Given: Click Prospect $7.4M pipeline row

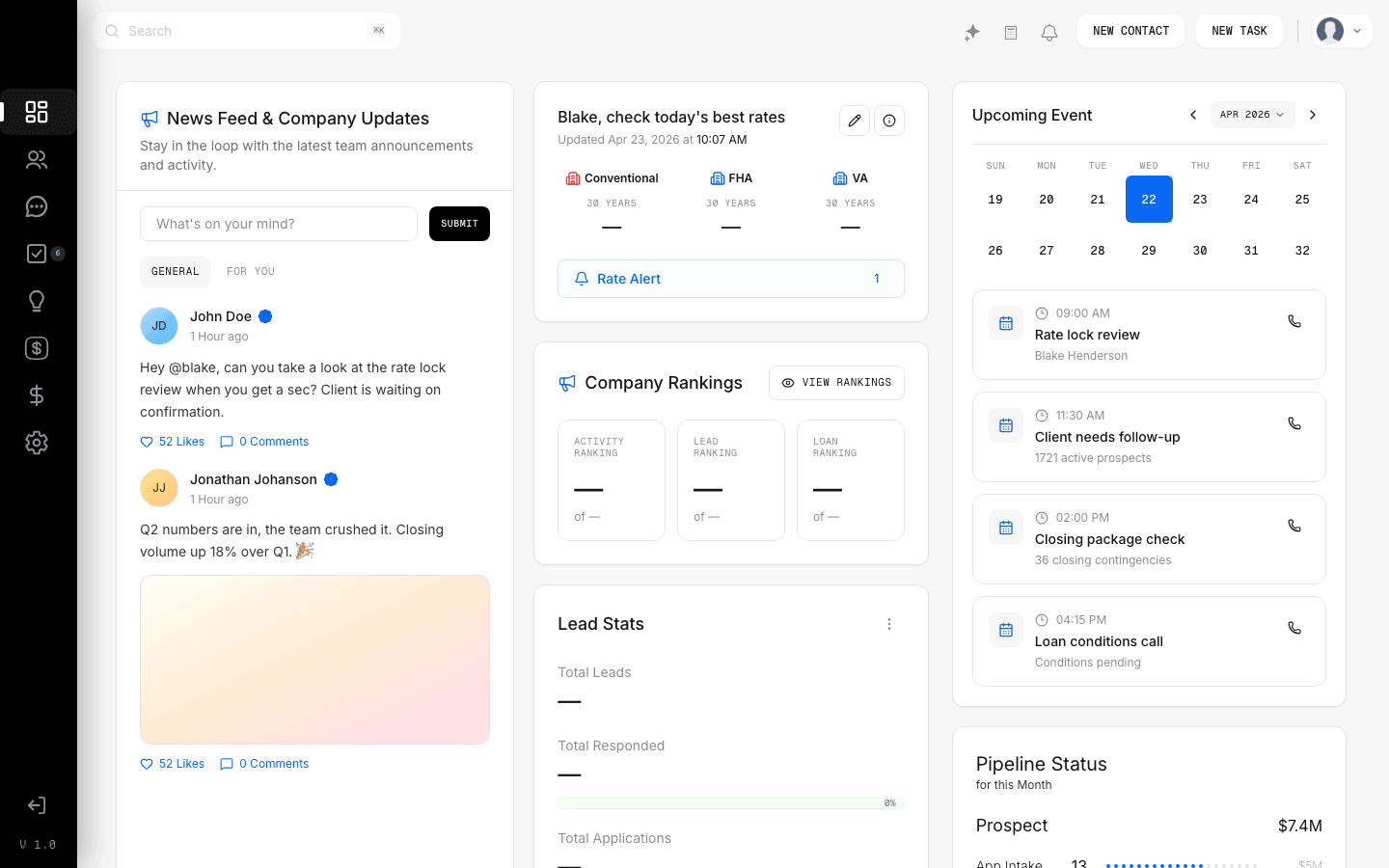Looking at the screenshot, I should [x=1149, y=826].
